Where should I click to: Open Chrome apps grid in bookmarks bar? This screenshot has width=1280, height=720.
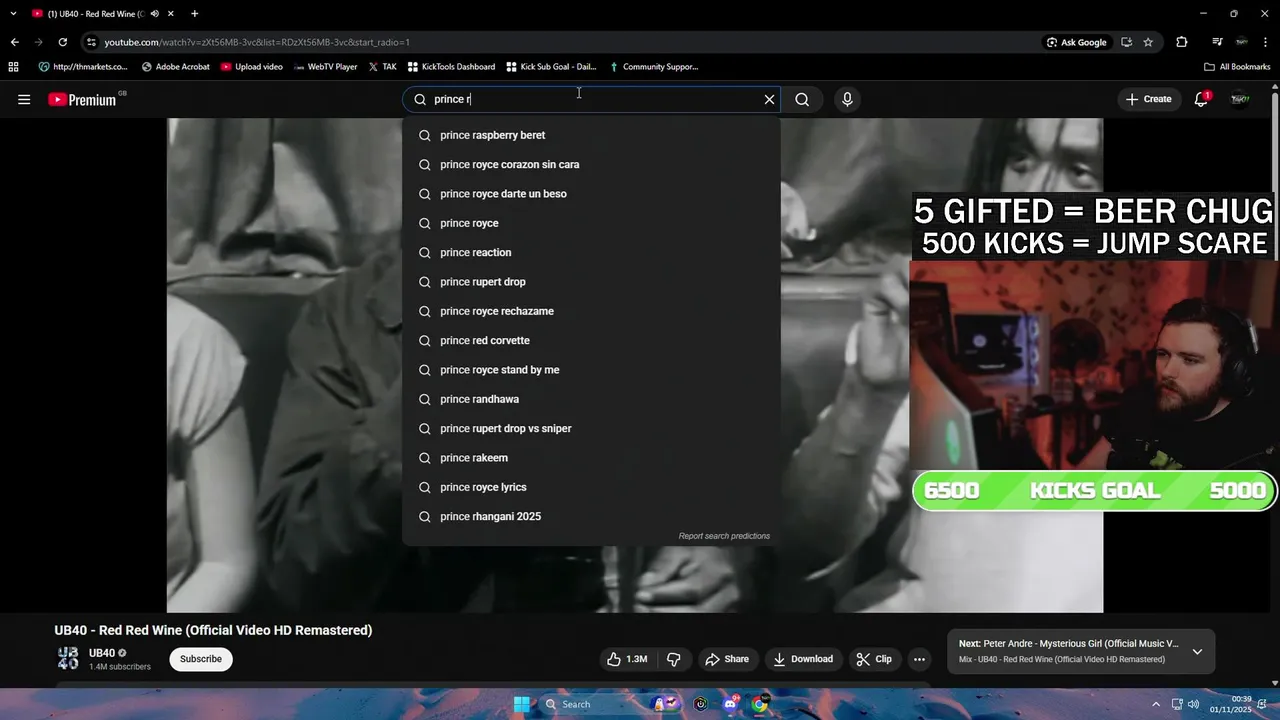pos(13,67)
